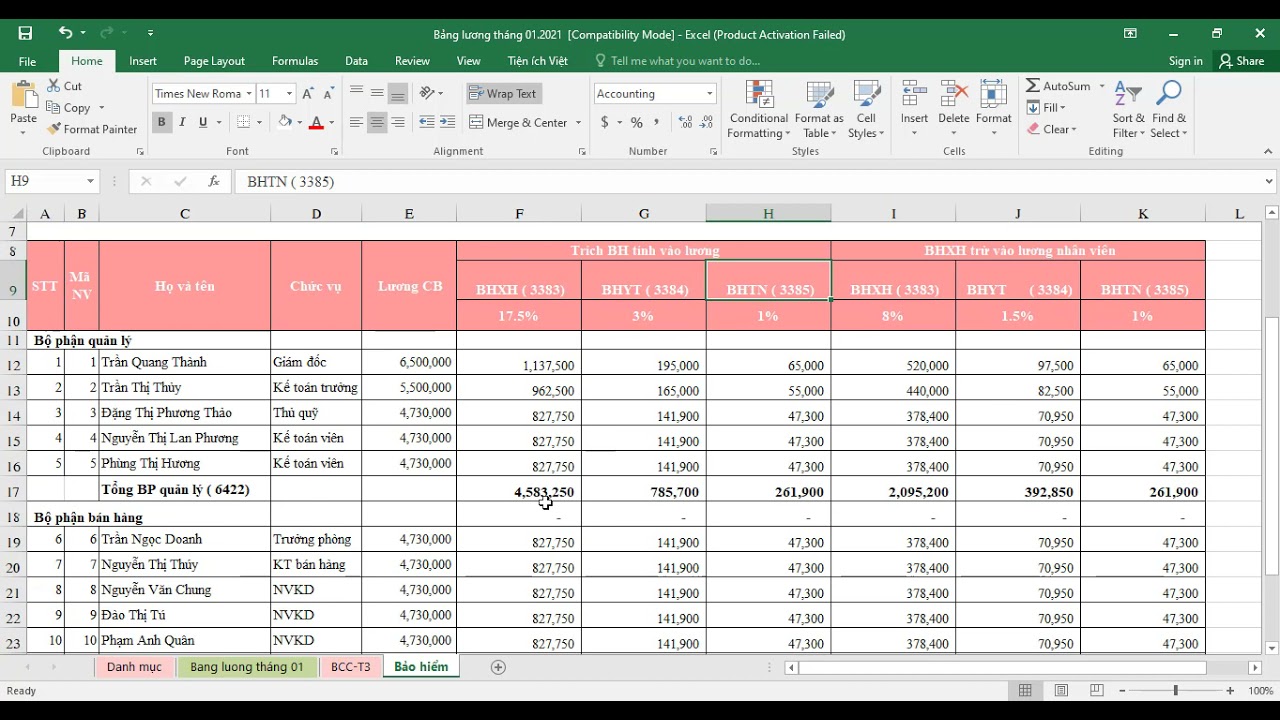Open the font name dropdown Times New Roman
The height and width of the screenshot is (720, 1280).
pyautogui.click(x=248, y=94)
